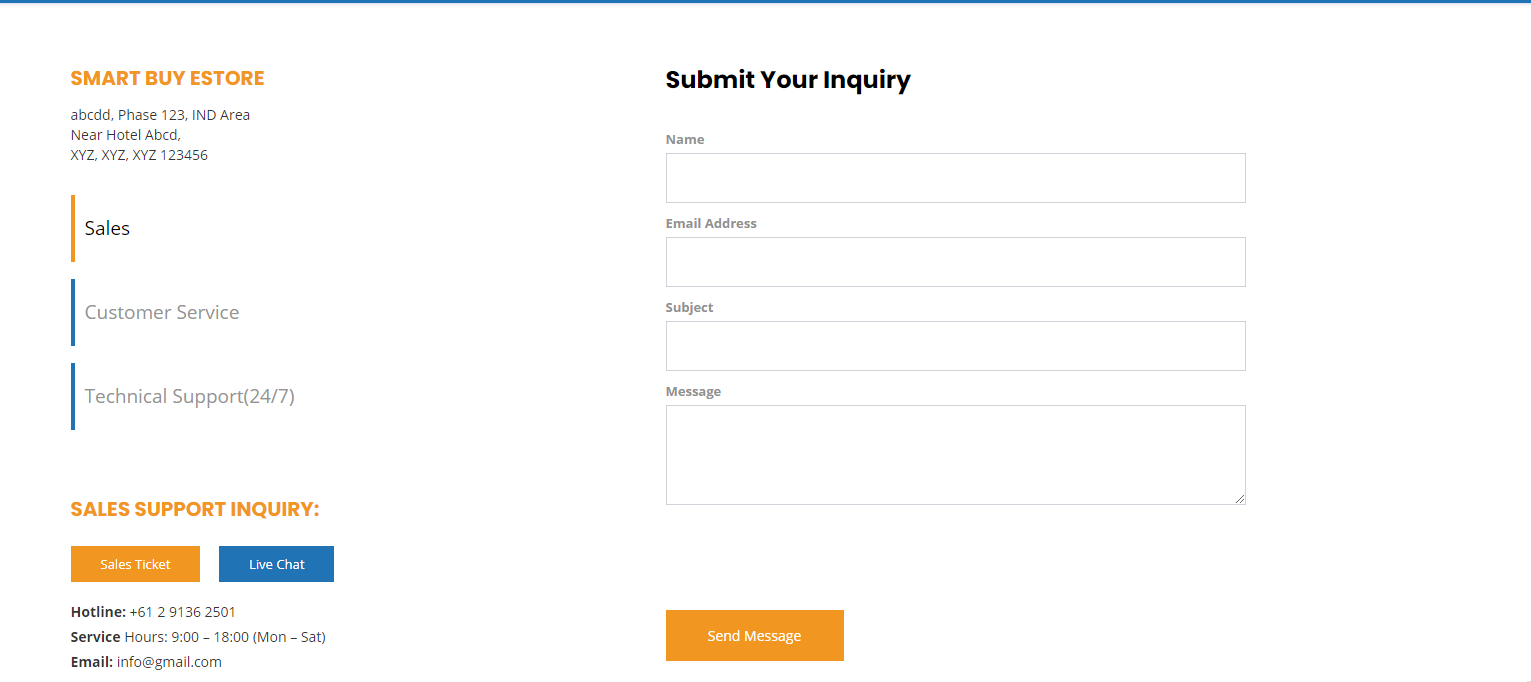This screenshot has width=1531, height=682.
Task: Click the Submit Your Inquiry heading
Action: pos(788,80)
